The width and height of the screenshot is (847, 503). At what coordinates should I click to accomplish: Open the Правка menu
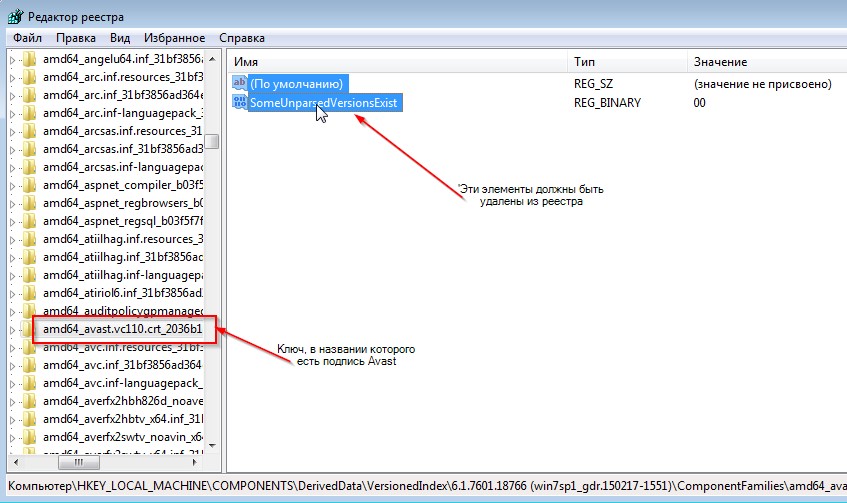(76, 37)
